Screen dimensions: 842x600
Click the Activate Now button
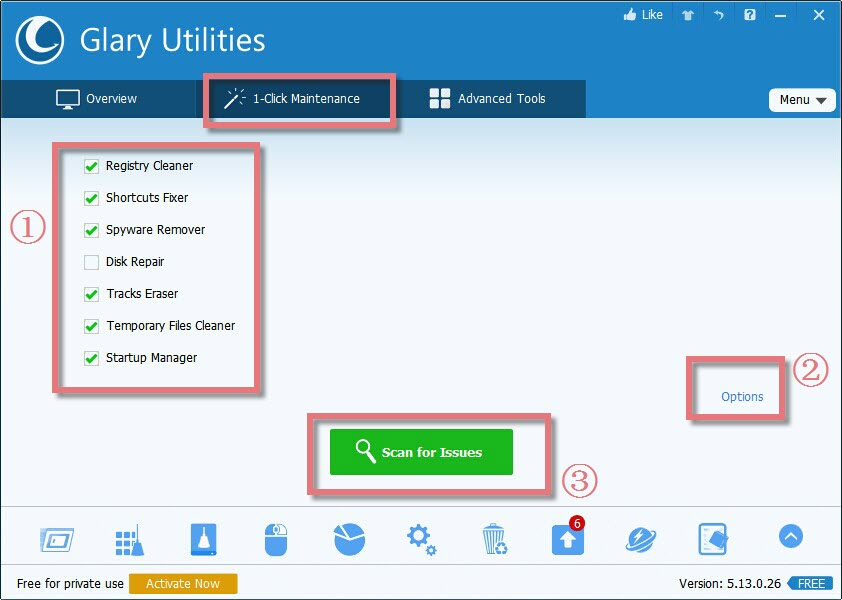pyautogui.click(x=183, y=583)
